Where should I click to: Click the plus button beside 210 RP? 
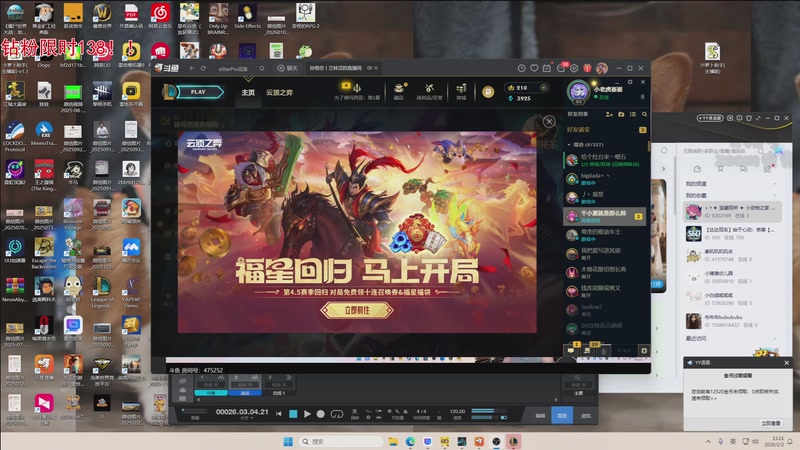pos(543,88)
